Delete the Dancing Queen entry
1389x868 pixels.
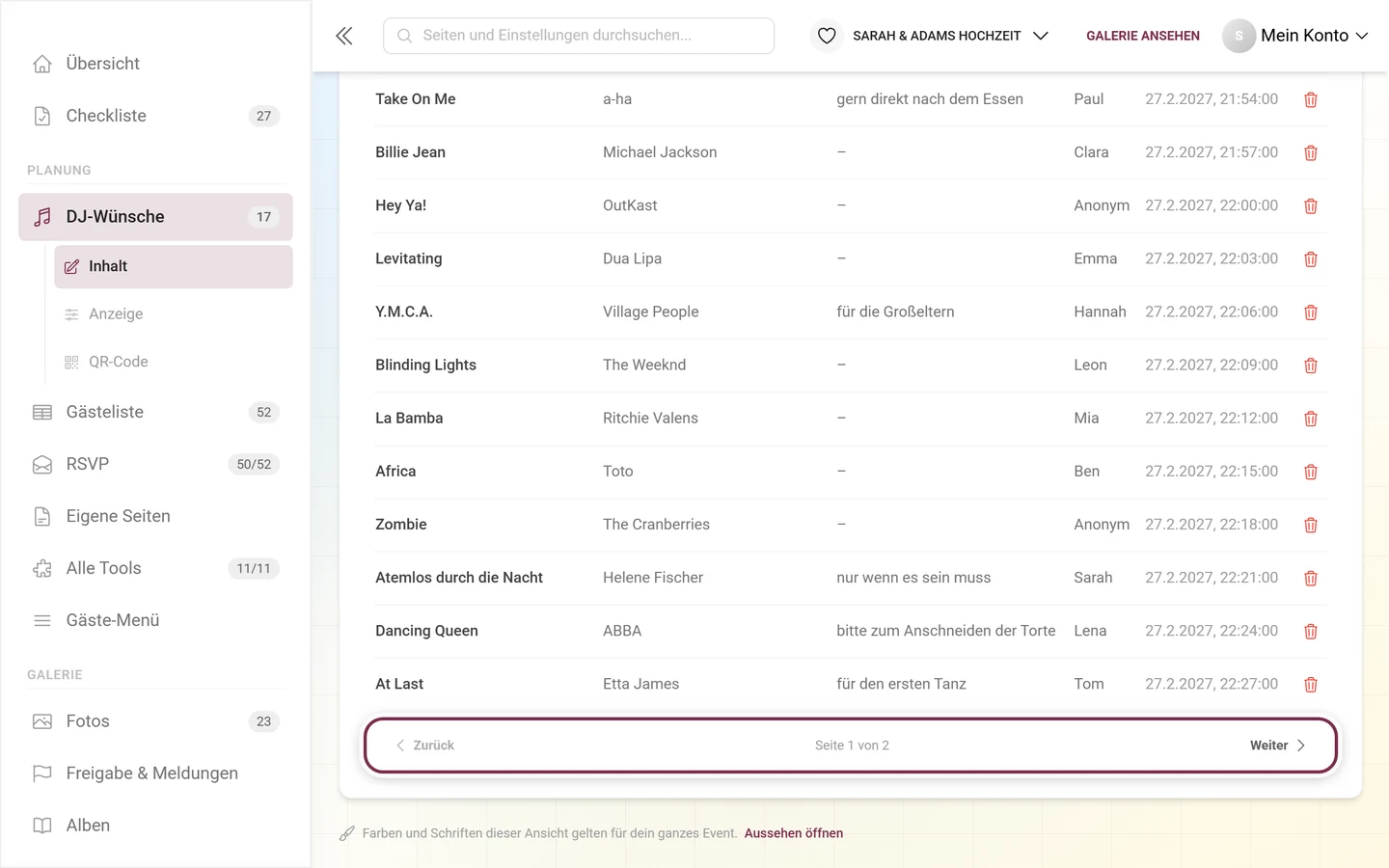[1311, 631]
